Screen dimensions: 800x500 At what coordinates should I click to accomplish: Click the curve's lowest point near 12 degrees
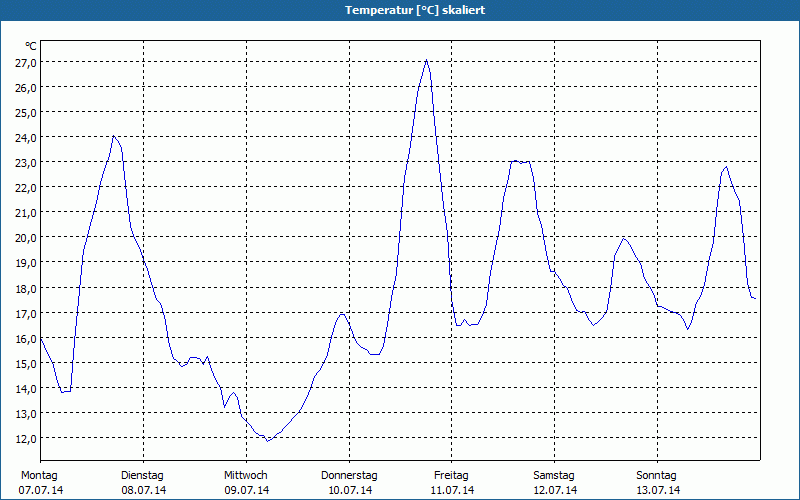267,440
